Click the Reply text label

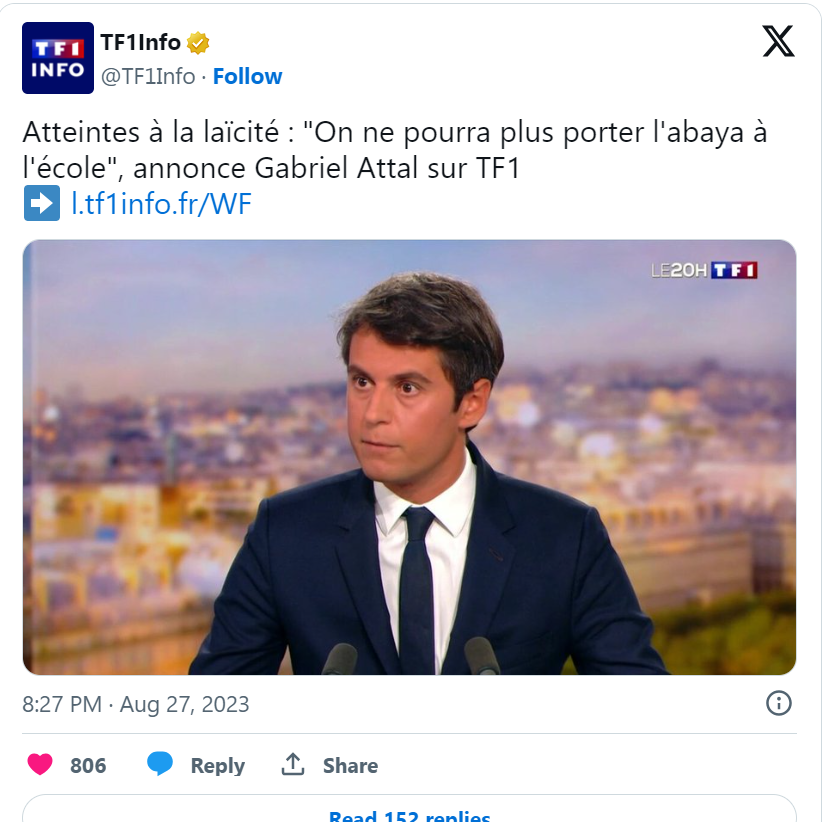(x=217, y=766)
